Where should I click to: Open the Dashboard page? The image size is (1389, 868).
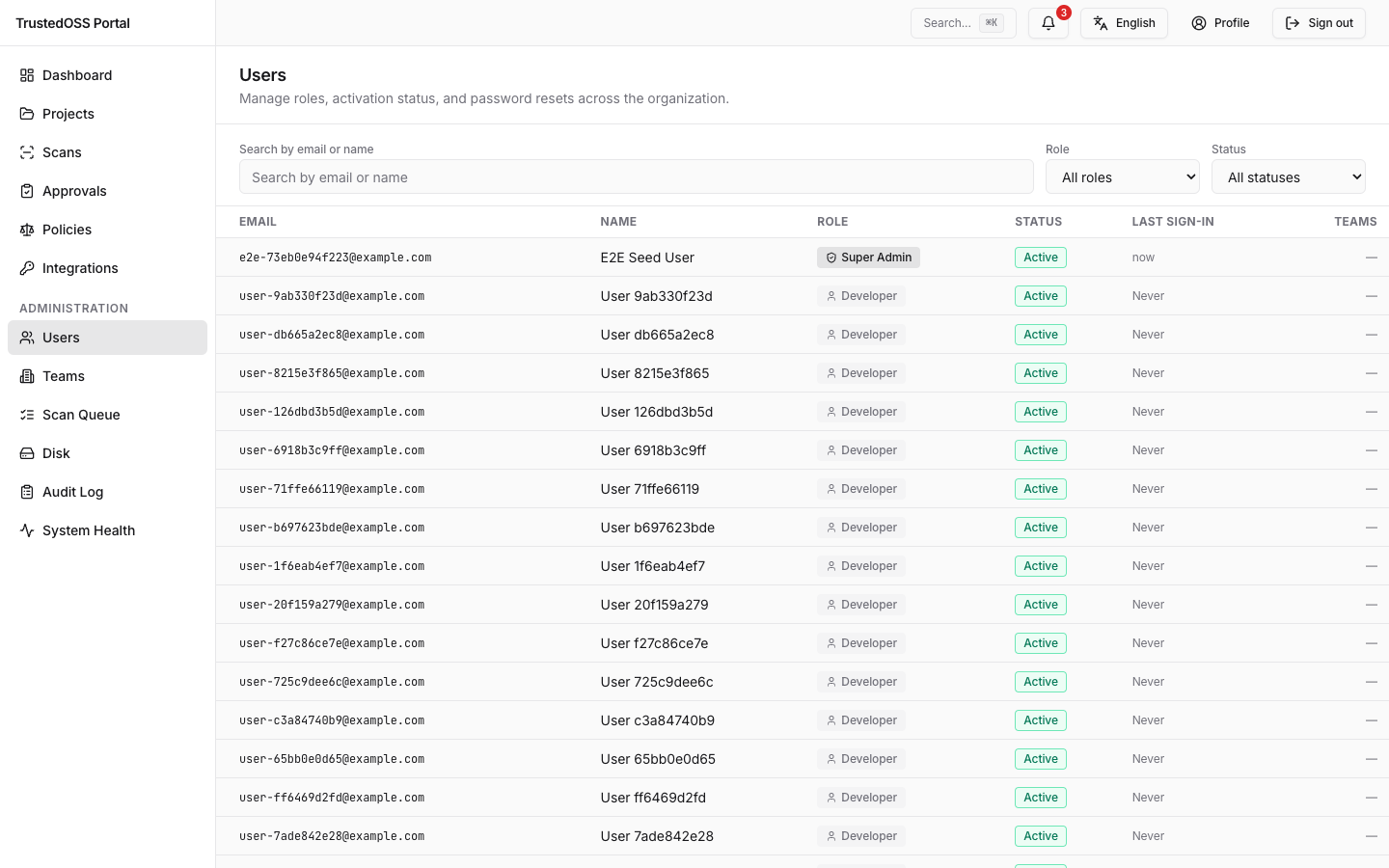[107, 75]
